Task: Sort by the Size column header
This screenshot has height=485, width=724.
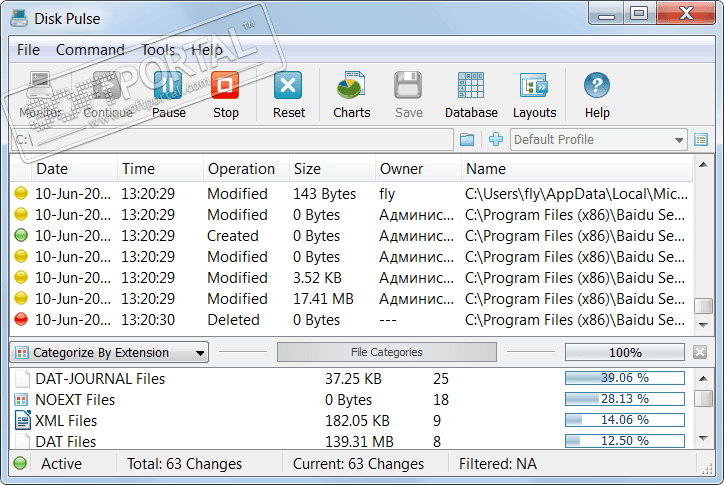Action: point(332,169)
